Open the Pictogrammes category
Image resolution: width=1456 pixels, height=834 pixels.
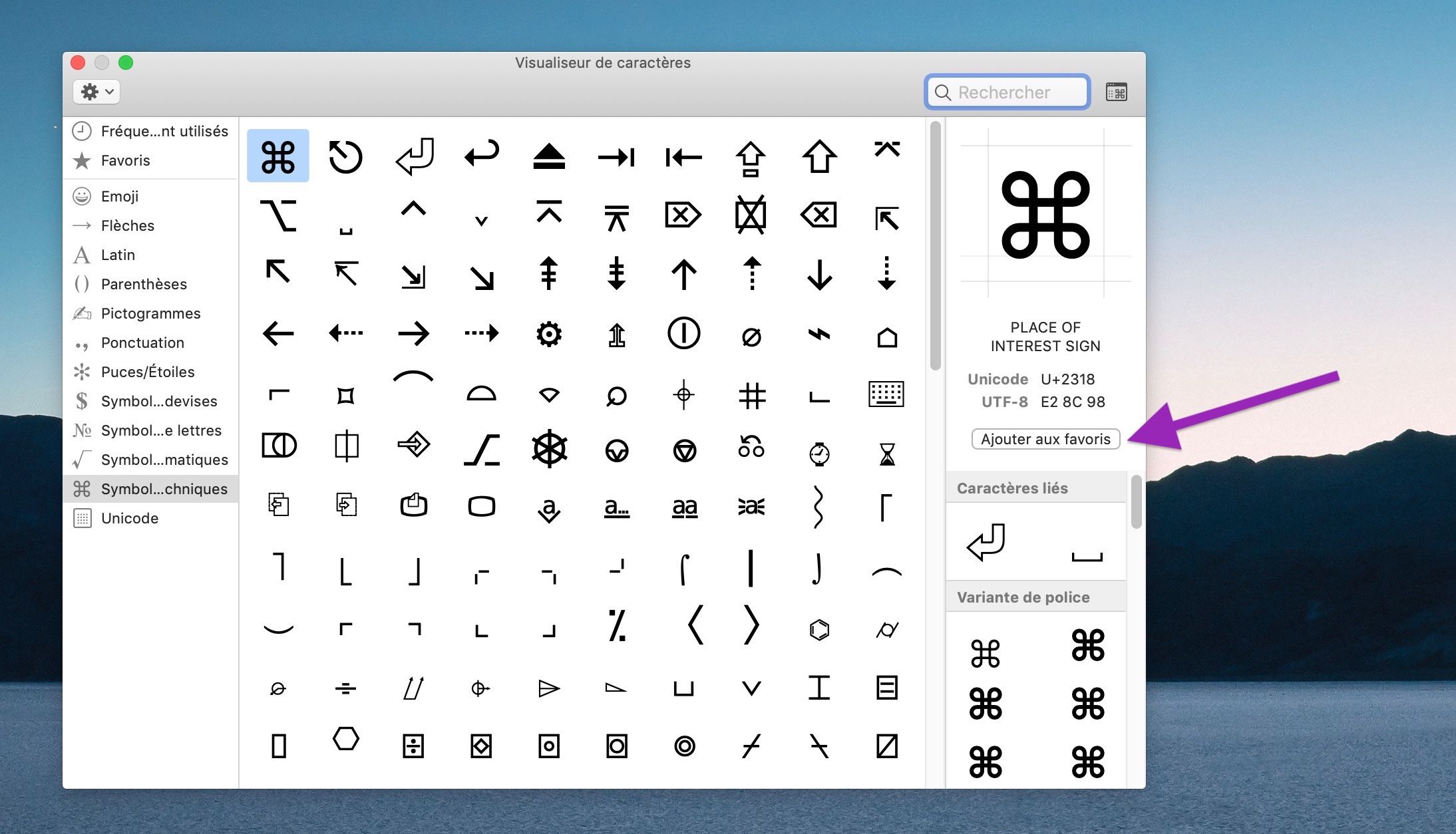(151, 313)
